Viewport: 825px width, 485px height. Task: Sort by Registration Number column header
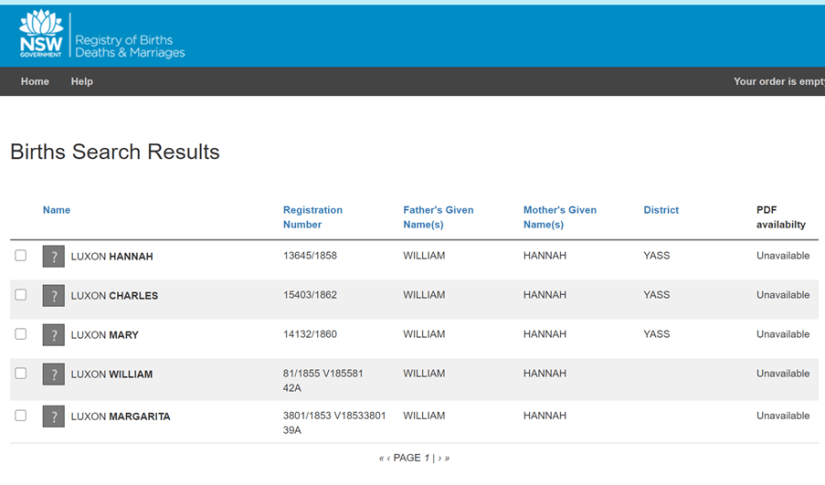(312, 217)
